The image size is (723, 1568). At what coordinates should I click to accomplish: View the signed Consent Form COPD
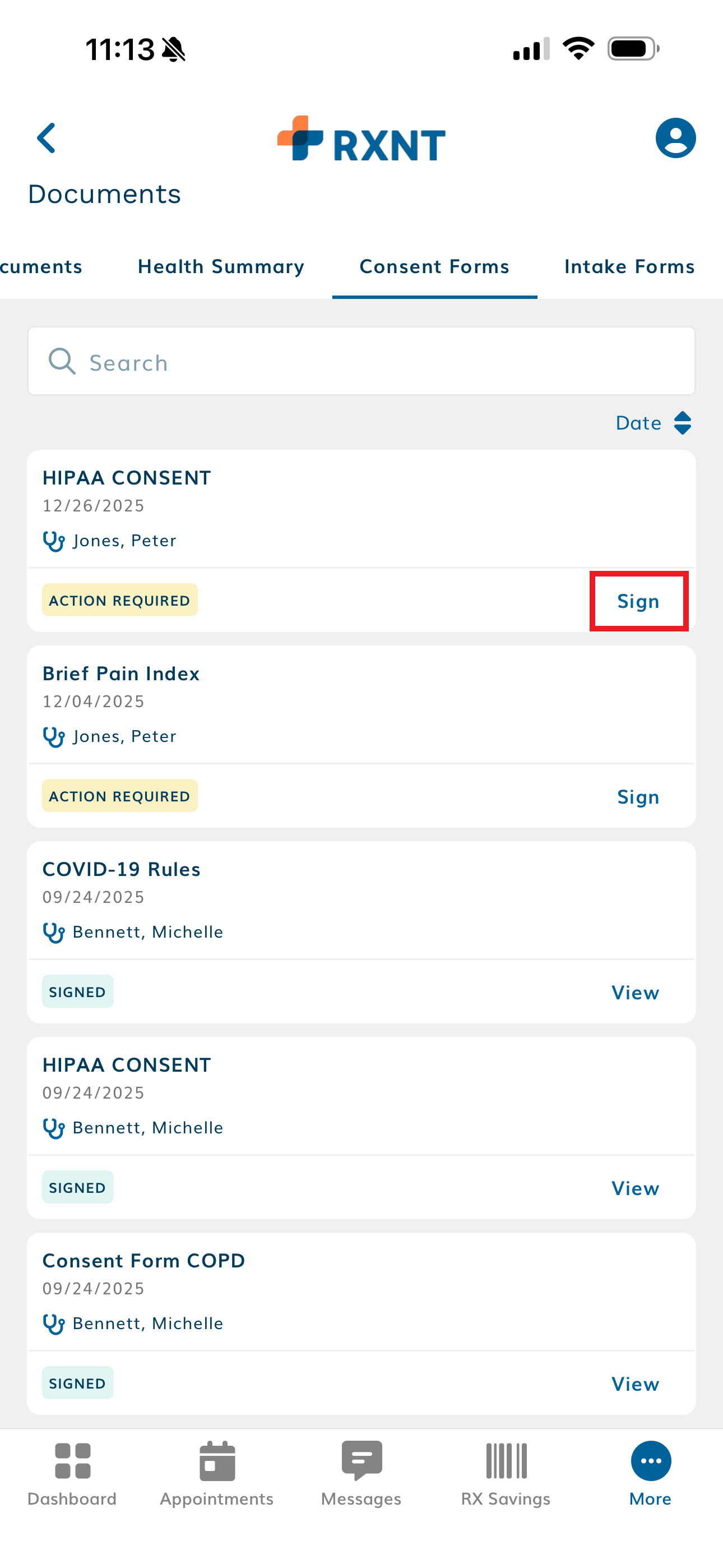(x=635, y=1384)
